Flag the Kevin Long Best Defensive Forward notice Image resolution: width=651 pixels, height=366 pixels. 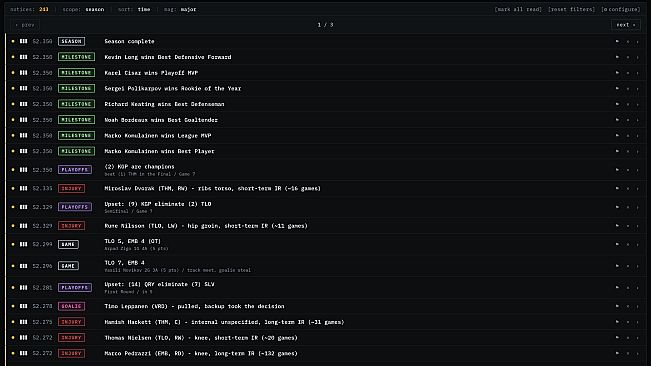[x=617, y=57]
